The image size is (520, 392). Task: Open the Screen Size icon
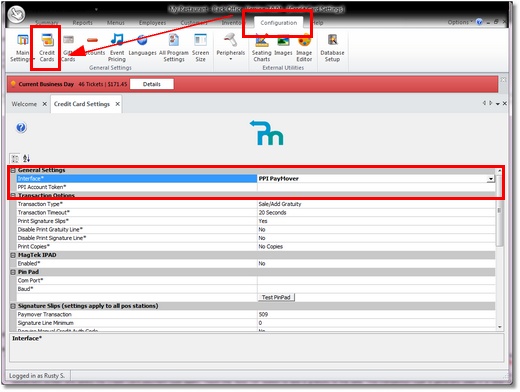(200, 48)
